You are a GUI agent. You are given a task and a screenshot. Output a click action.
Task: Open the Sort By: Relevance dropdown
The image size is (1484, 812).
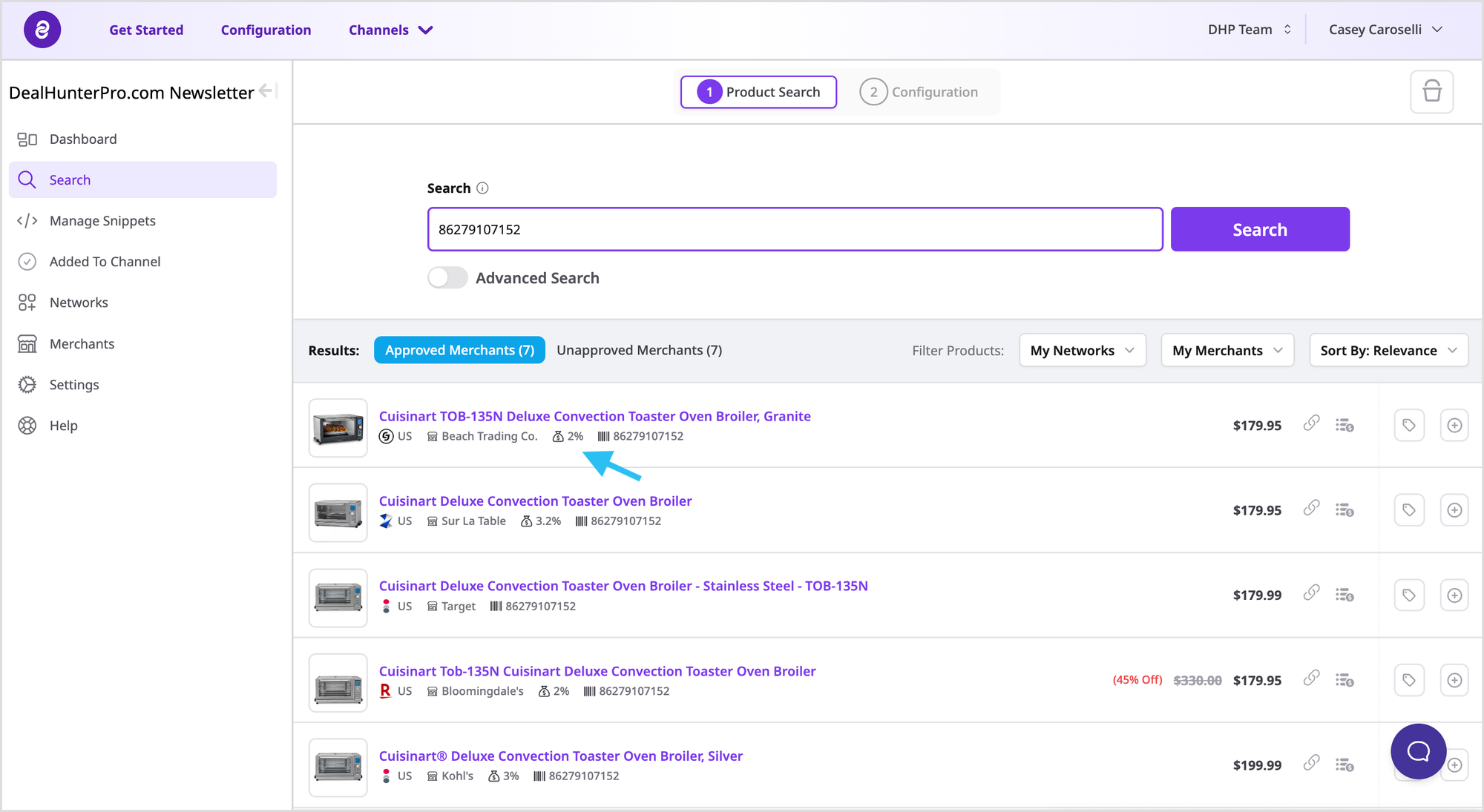point(1388,351)
